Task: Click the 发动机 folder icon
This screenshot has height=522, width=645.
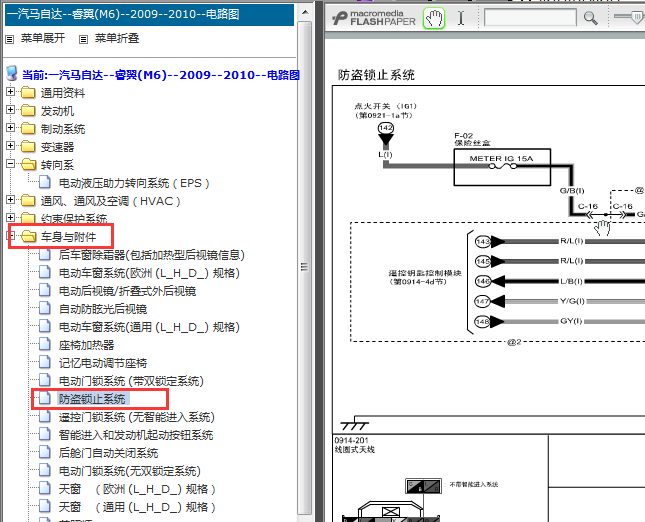Action: [28, 110]
